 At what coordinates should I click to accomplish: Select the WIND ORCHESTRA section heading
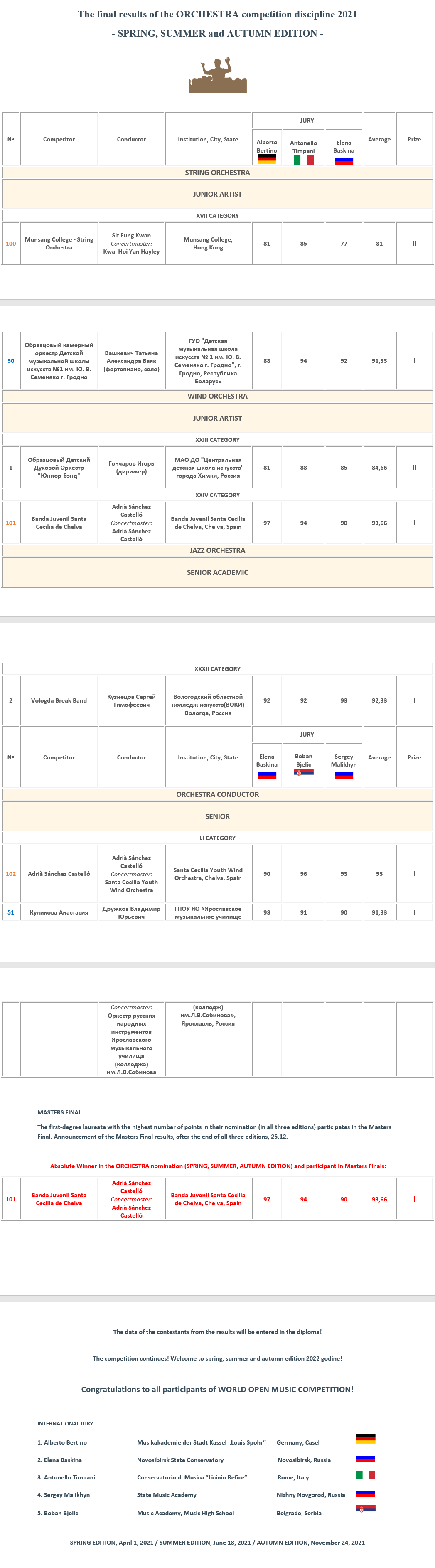[x=217, y=396]
